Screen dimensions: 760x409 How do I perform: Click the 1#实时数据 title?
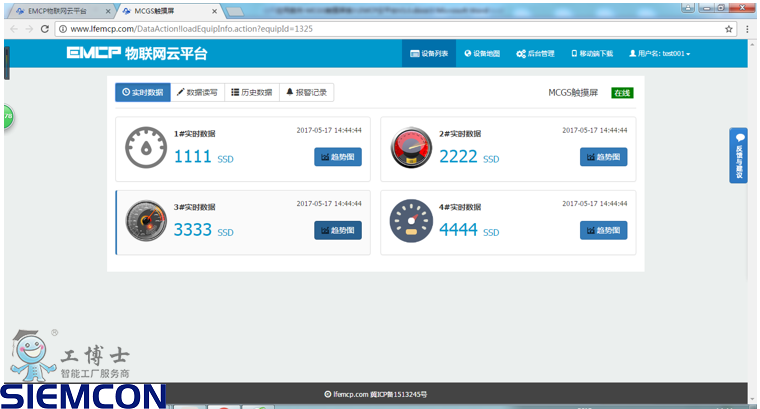pos(194,134)
